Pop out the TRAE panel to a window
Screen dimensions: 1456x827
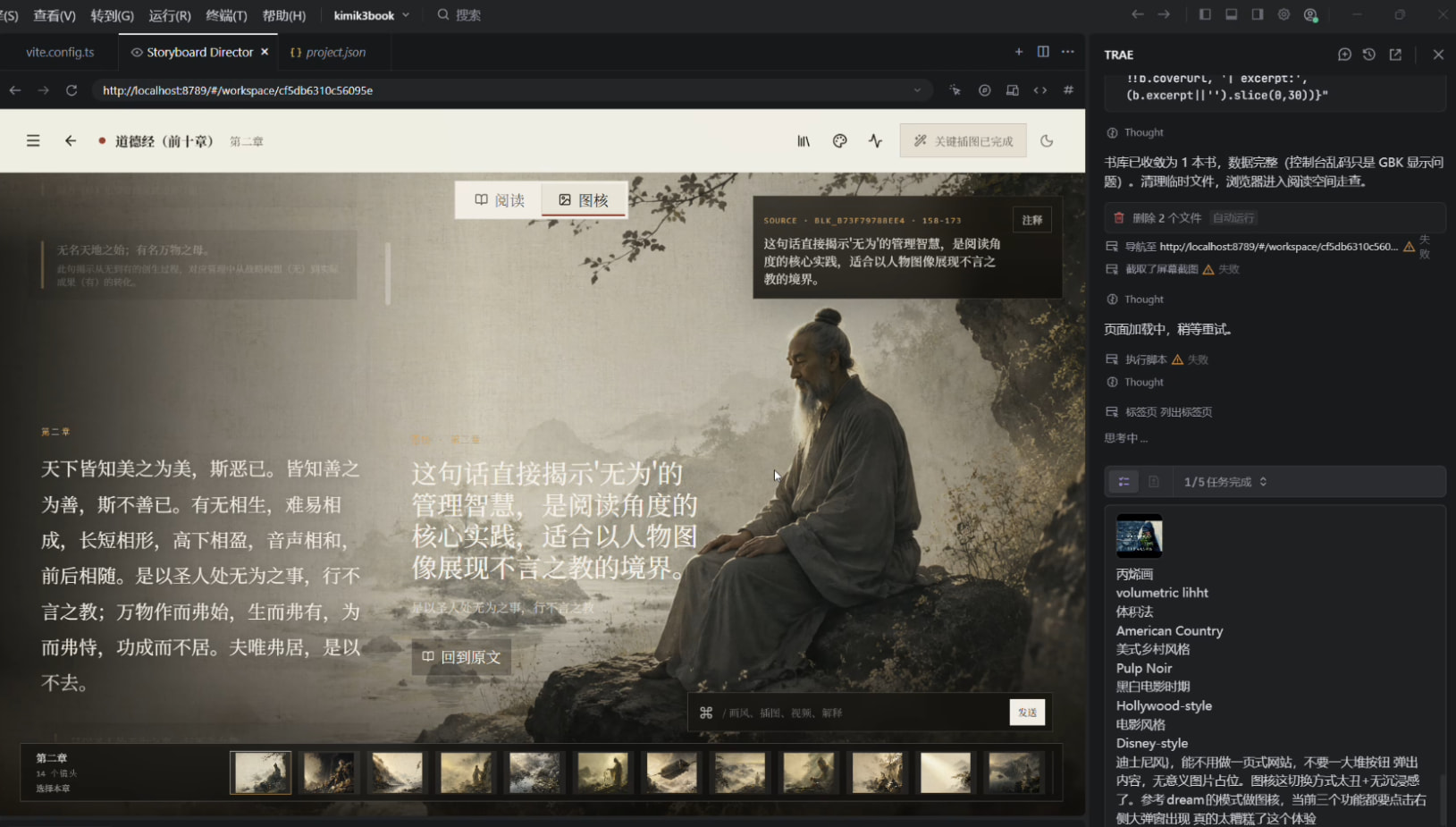click(1395, 55)
